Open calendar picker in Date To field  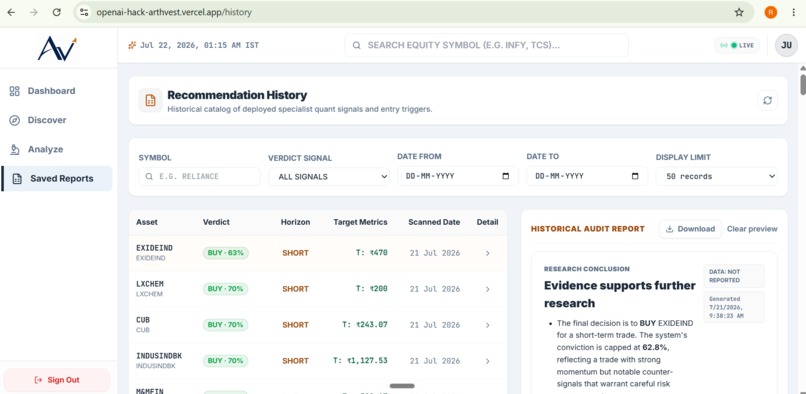pos(635,176)
